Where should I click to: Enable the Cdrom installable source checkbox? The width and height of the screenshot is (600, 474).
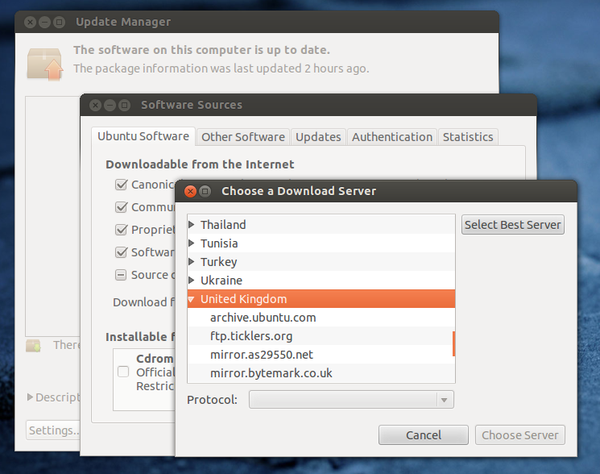pos(123,371)
